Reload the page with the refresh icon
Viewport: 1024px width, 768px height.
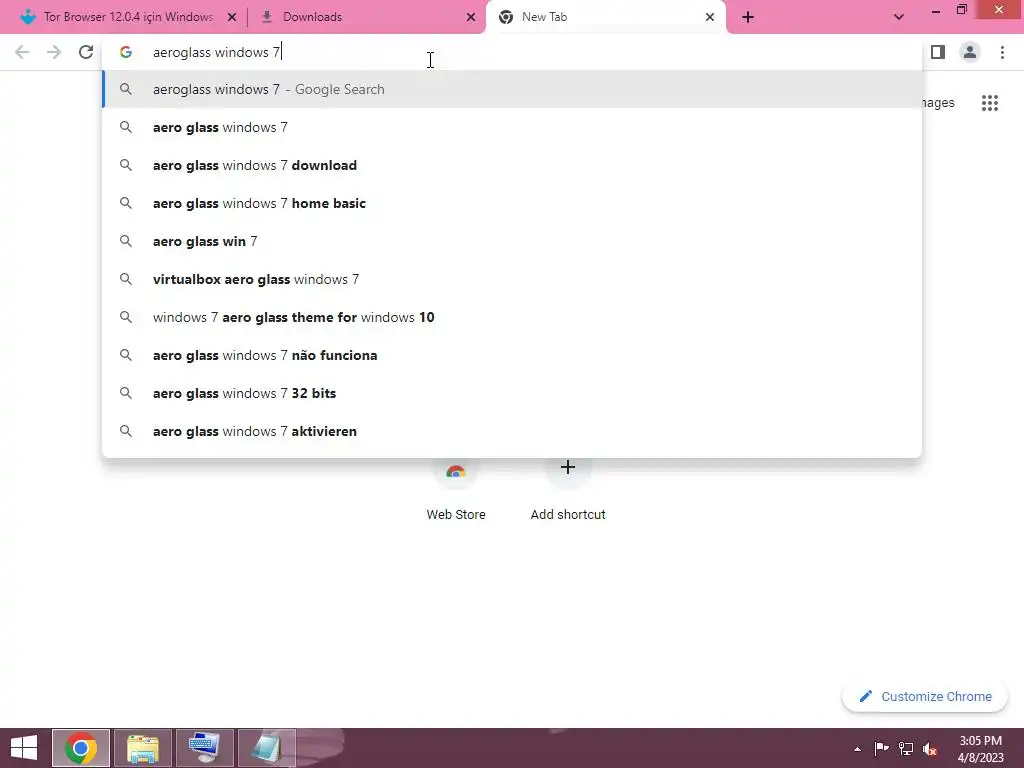coord(86,52)
